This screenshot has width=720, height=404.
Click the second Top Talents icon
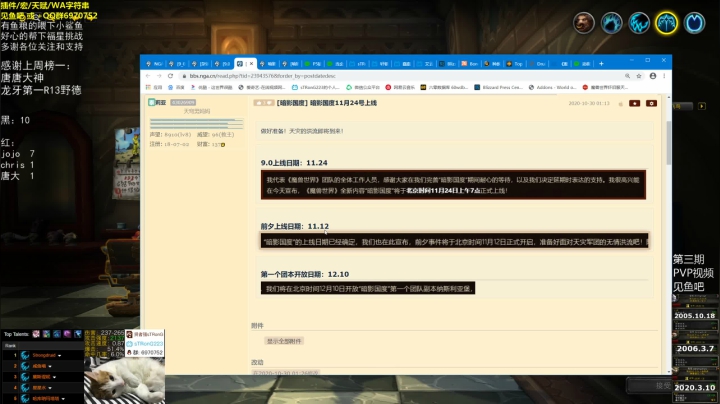[46, 334]
